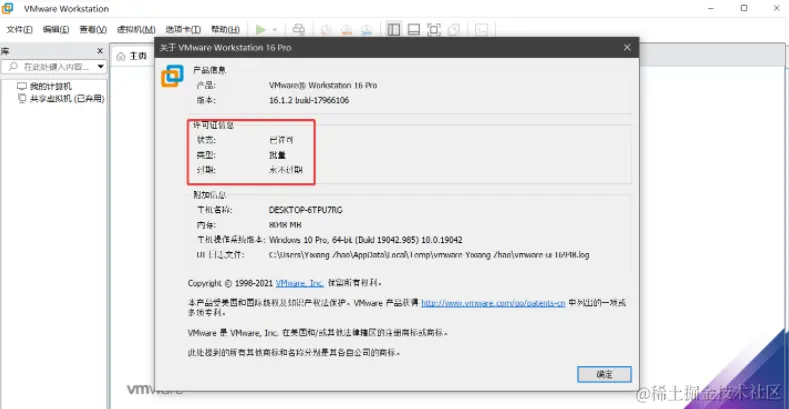The width and height of the screenshot is (789, 409).
Task: Open the power options dropdown arrow
Action: click(x=275, y=30)
